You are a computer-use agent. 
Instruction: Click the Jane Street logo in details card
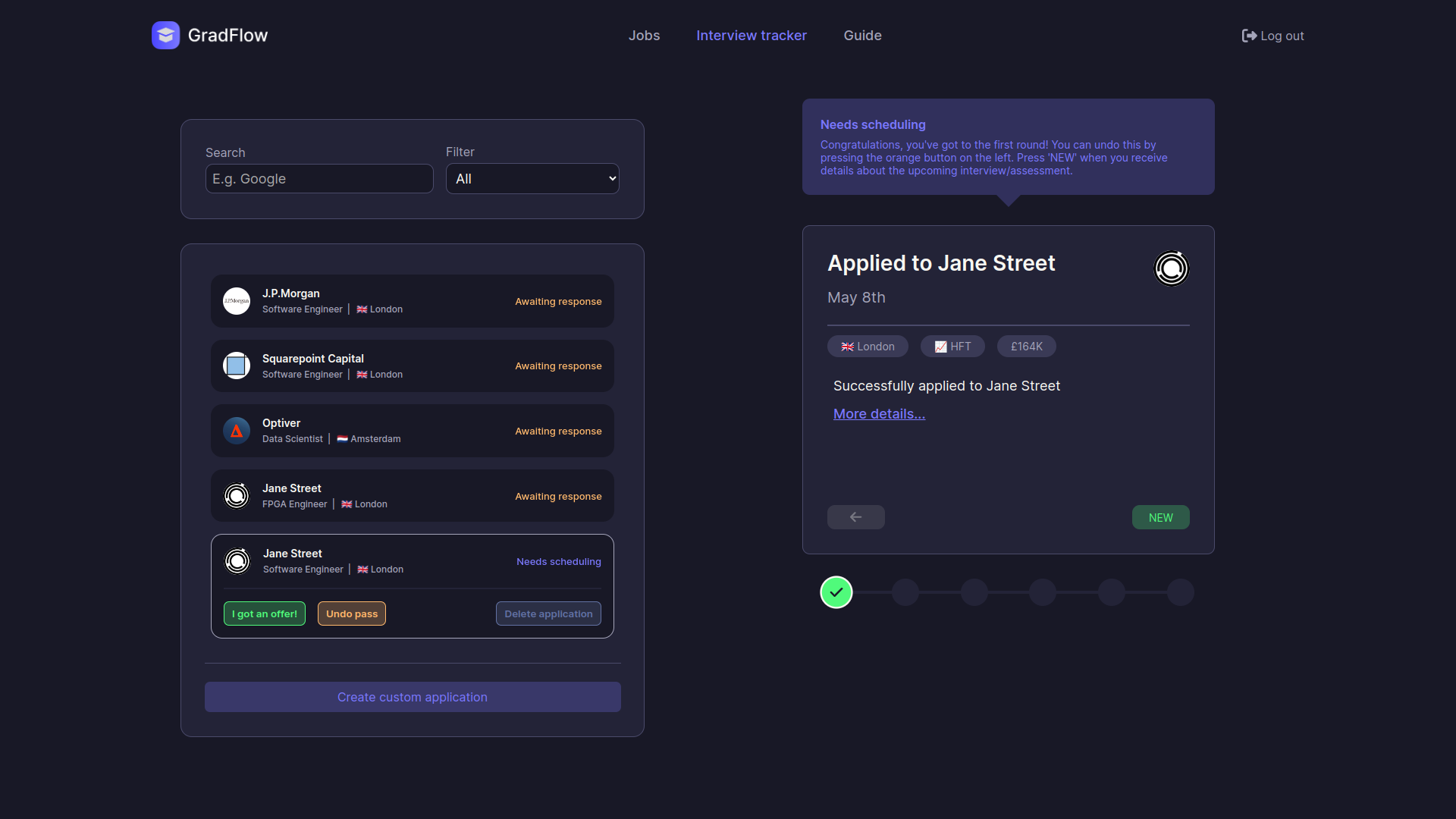tap(1172, 268)
